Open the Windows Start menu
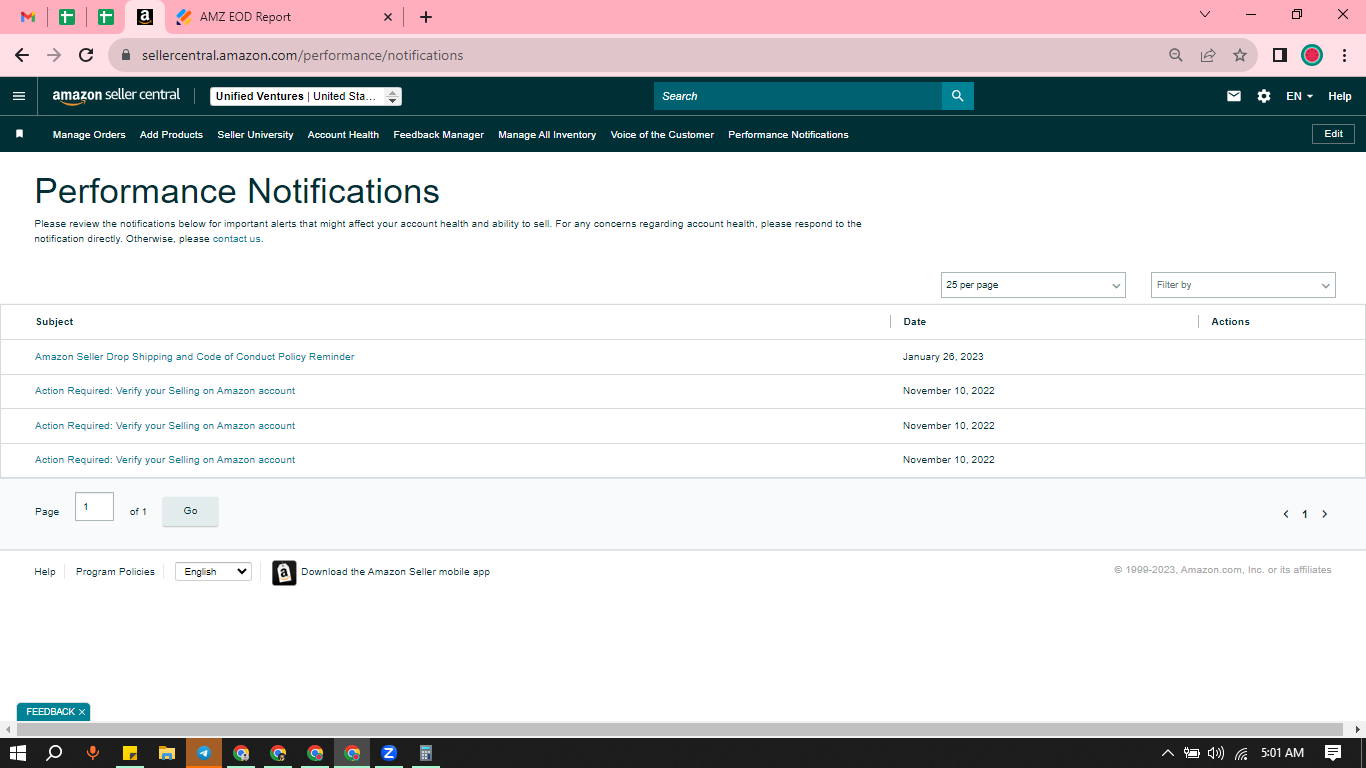1366x768 pixels. 18,753
